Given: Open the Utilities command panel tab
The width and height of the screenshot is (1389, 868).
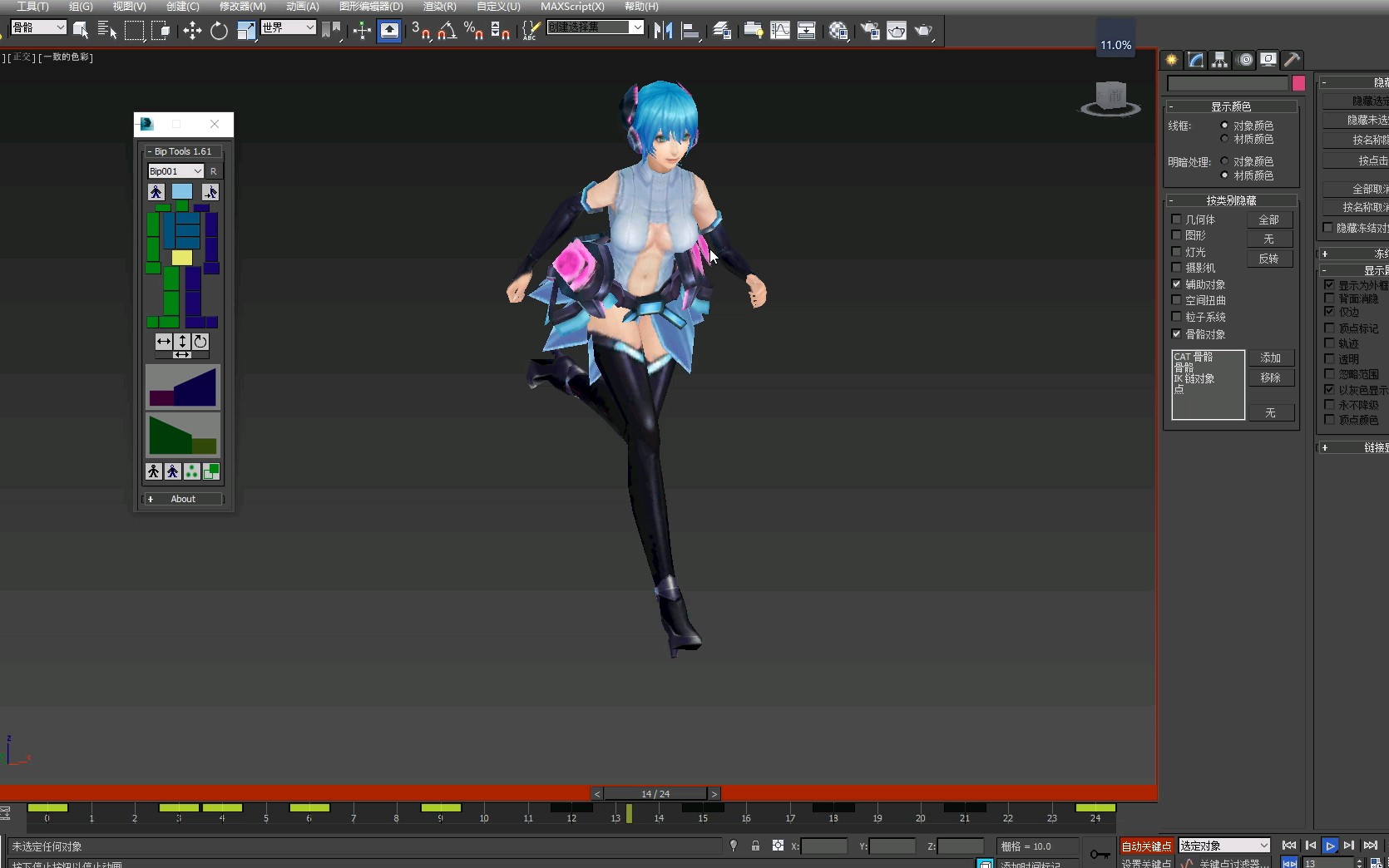Looking at the screenshot, I should pos(1292,60).
